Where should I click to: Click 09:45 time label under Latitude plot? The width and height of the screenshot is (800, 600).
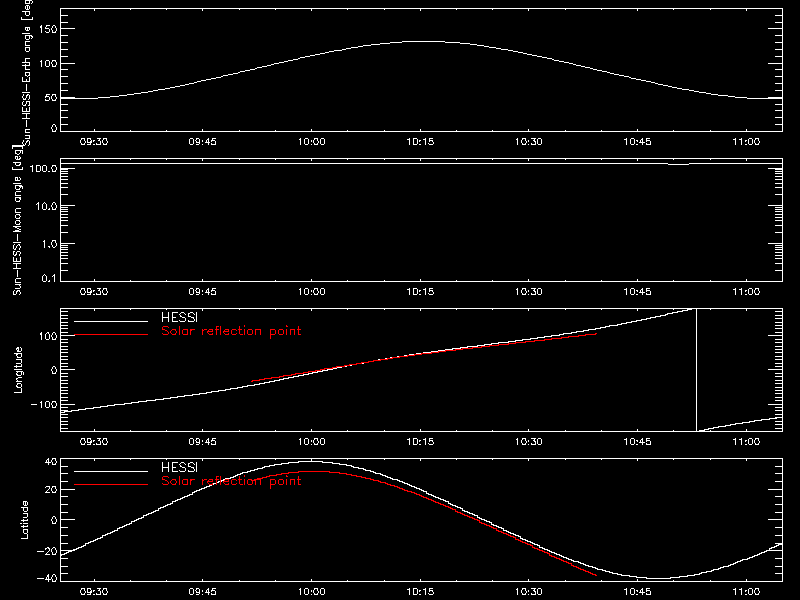[x=203, y=592]
